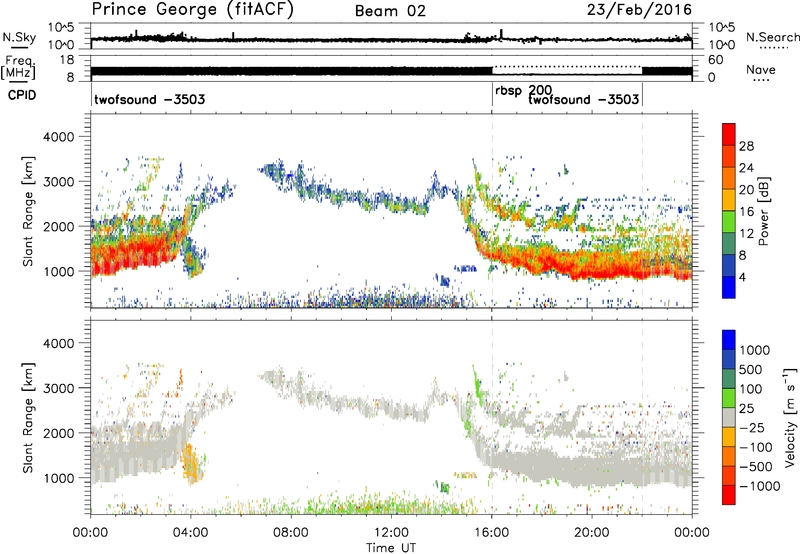Select the "Power [dB]" color bar title
The image size is (800, 554).
pyautogui.click(x=763, y=211)
